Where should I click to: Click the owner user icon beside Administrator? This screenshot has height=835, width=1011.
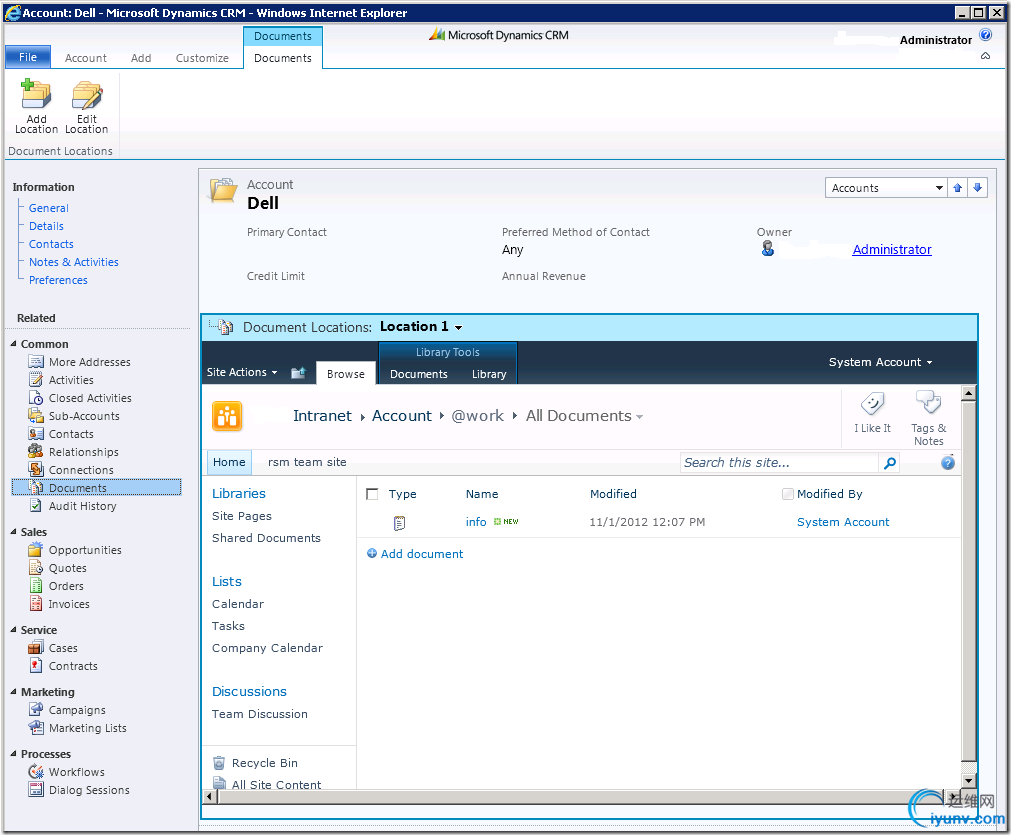(x=767, y=249)
